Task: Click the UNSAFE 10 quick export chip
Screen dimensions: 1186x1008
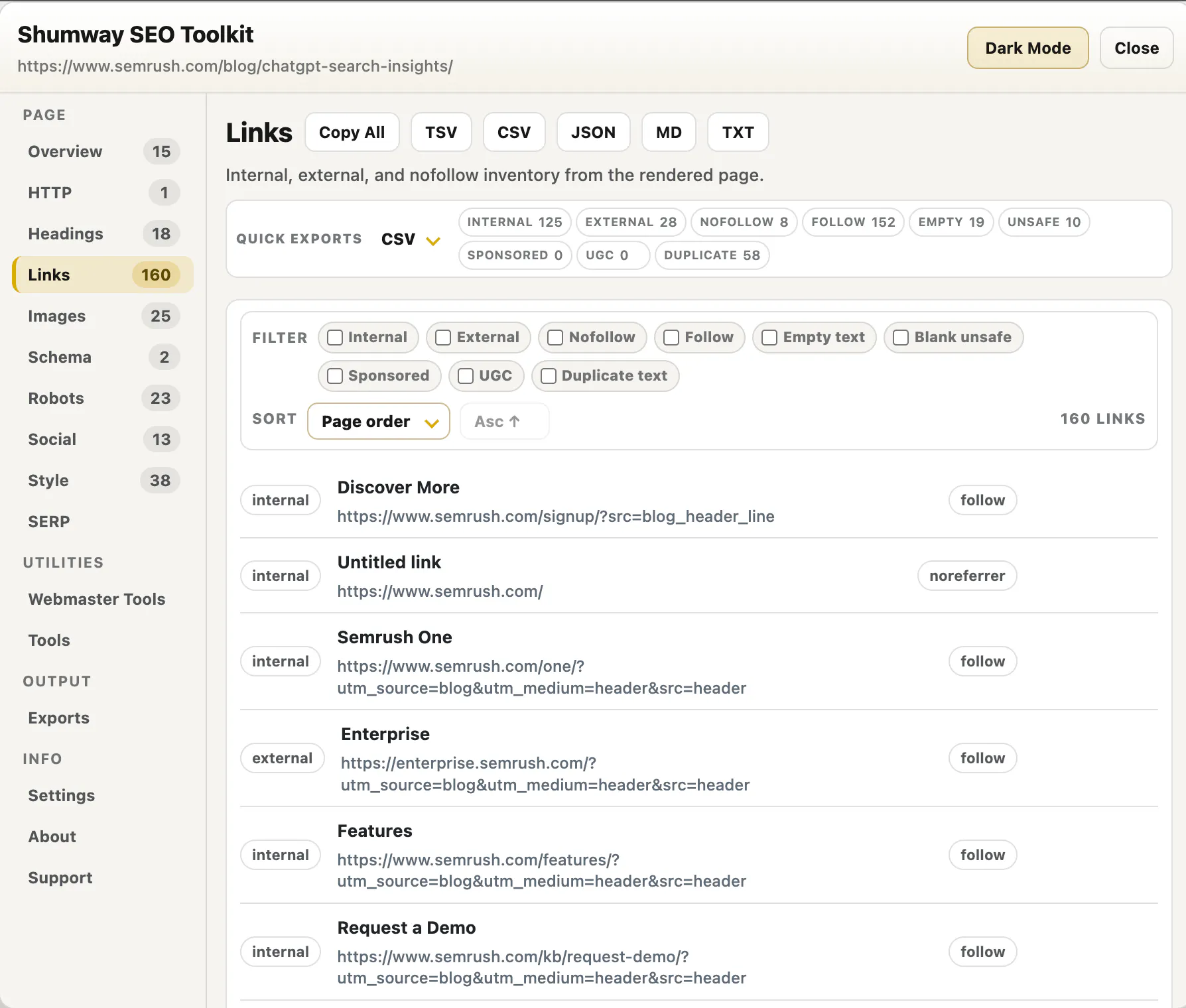Action: (1044, 222)
